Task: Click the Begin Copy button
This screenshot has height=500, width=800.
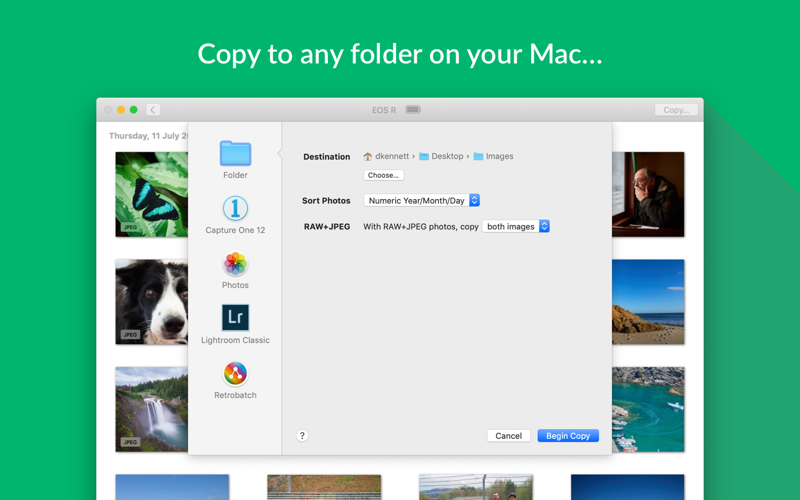Action: click(x=568, y=436)
